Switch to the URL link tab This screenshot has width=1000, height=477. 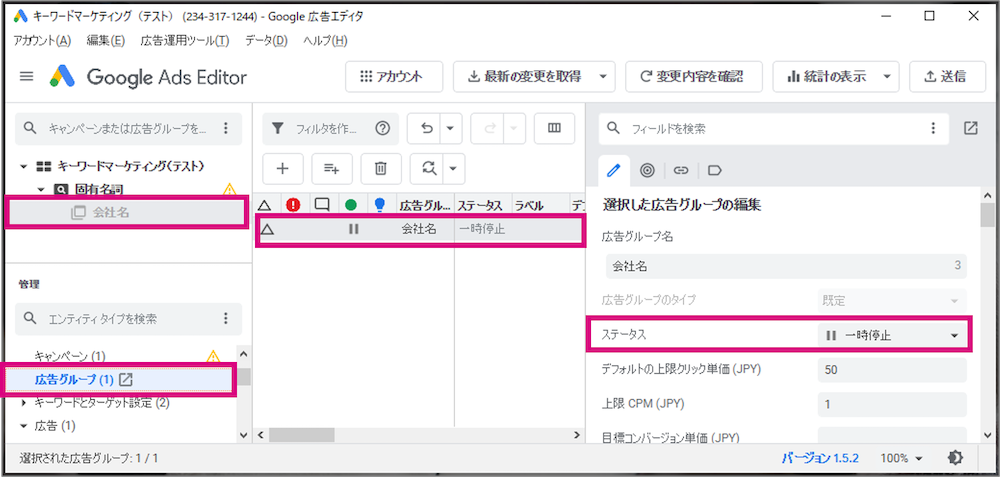[681, 170]
